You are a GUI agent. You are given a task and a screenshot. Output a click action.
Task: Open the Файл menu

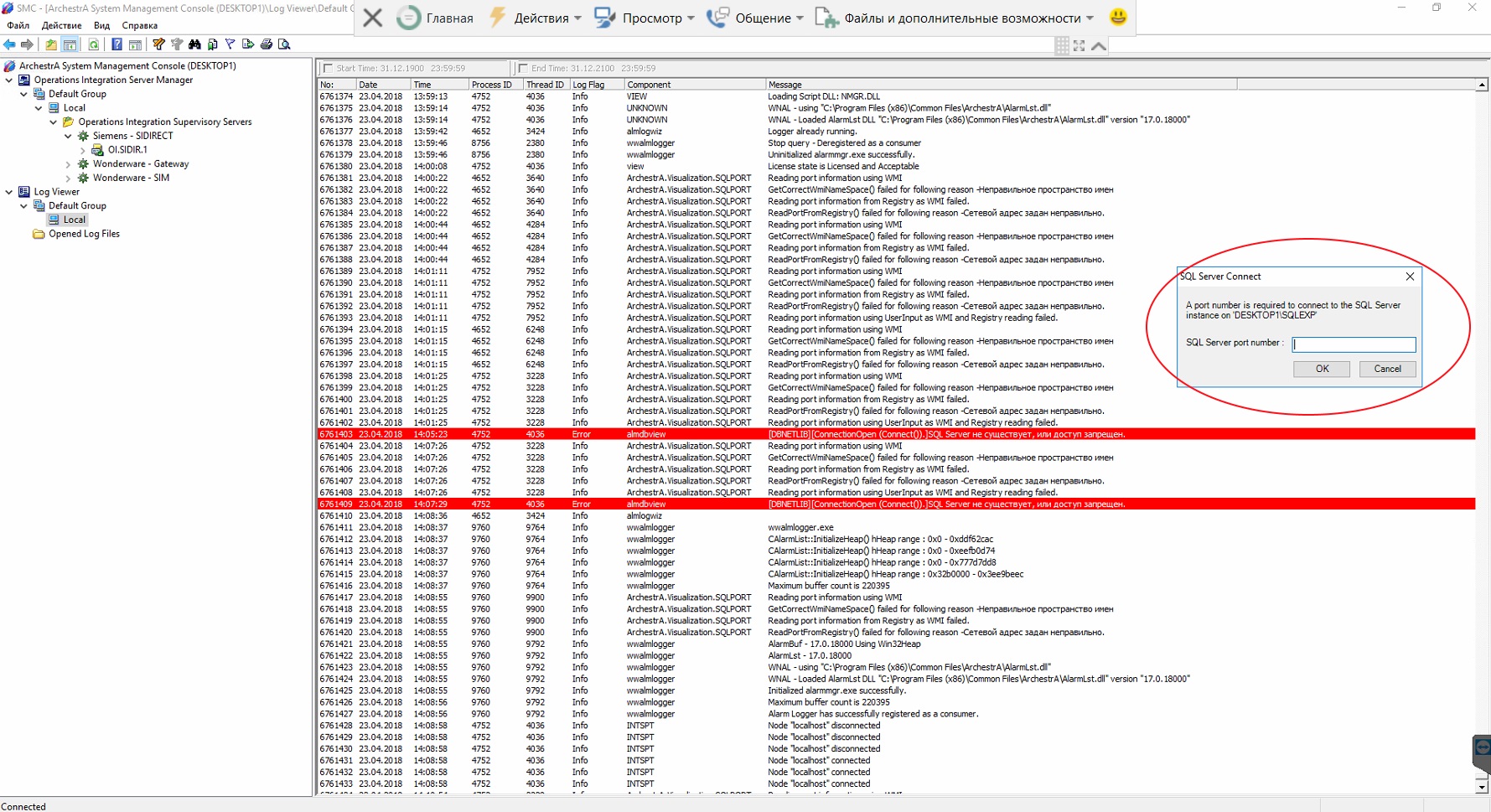pyautogui.click(x=18, y=26)
